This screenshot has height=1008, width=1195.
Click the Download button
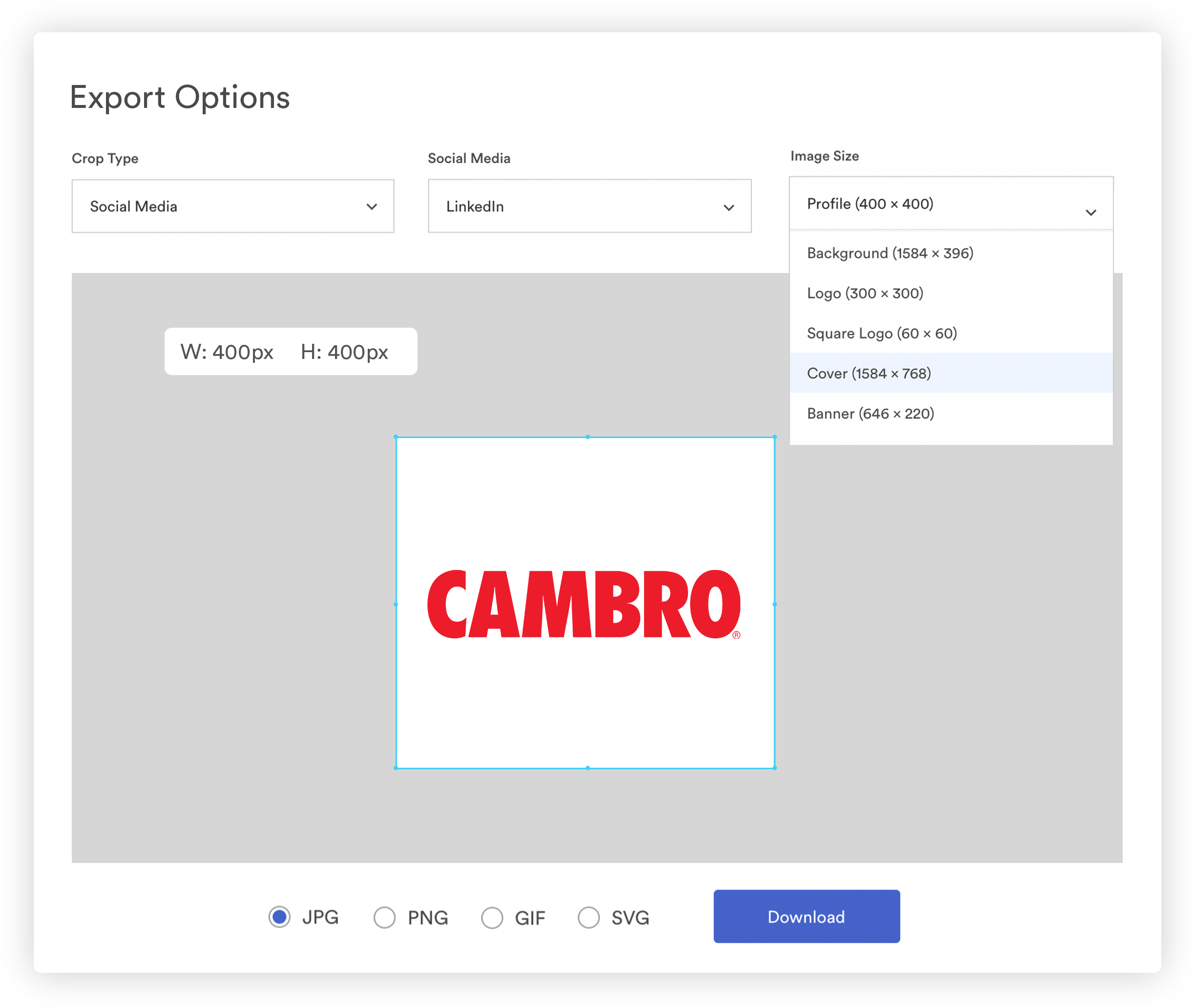pyautogui.click(x=806, y=917)
